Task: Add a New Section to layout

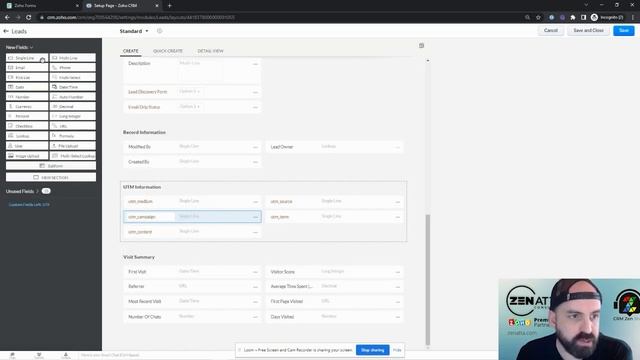Action: click(x=51, y=178)
